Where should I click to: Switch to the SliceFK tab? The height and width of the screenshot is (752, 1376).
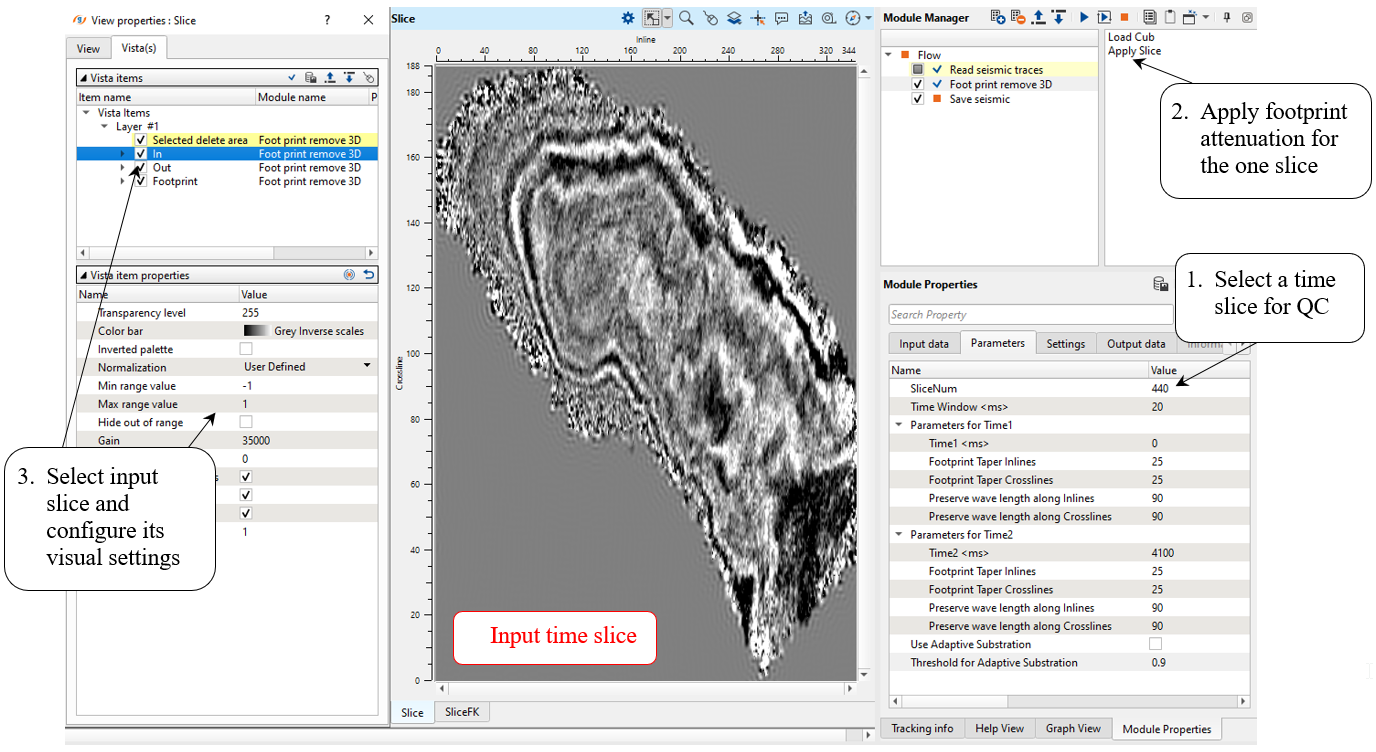462,713
